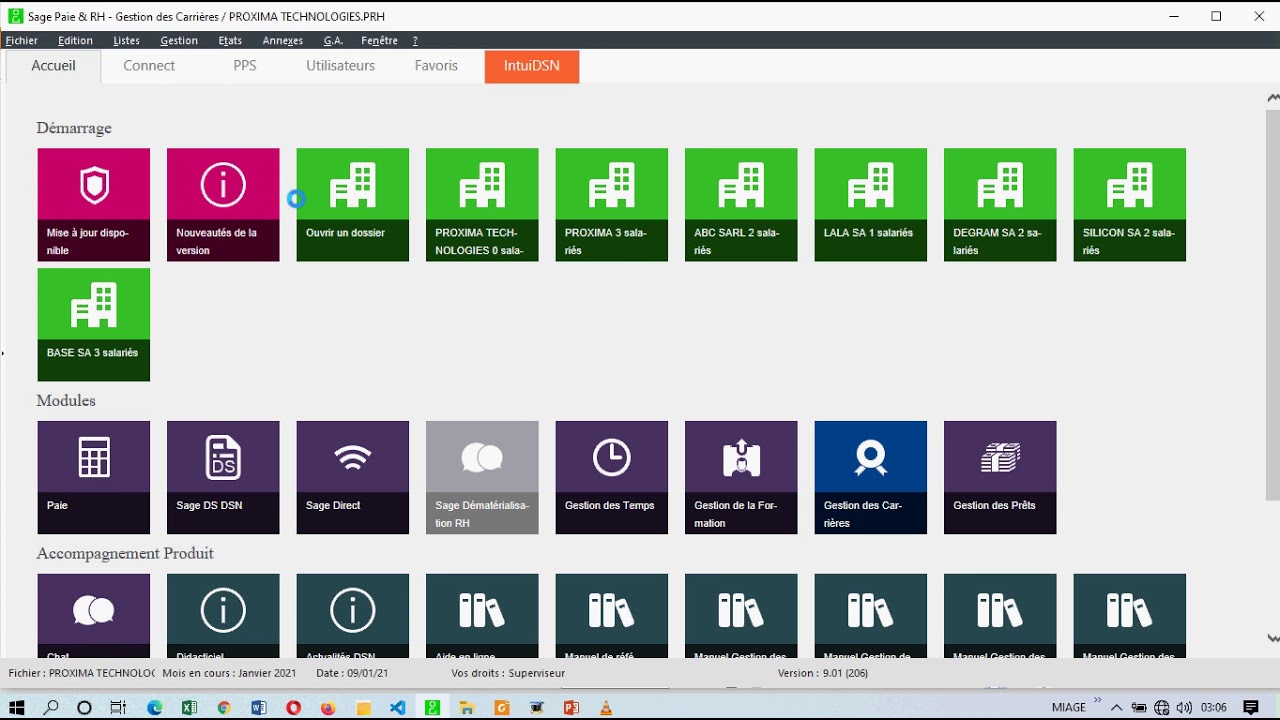Click 'Version : 9.01 (206)' status text
The width and height of the screenshot is (1280, 720).
tap(823, 673)
